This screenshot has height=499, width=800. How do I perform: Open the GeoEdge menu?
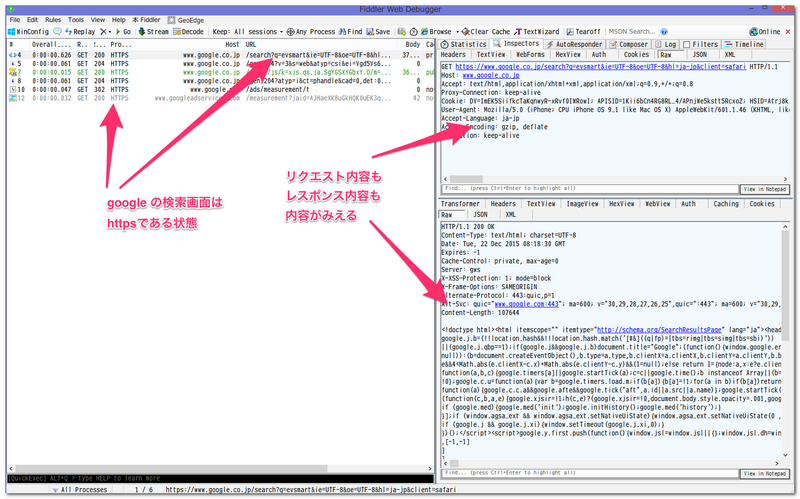point(186,20)
